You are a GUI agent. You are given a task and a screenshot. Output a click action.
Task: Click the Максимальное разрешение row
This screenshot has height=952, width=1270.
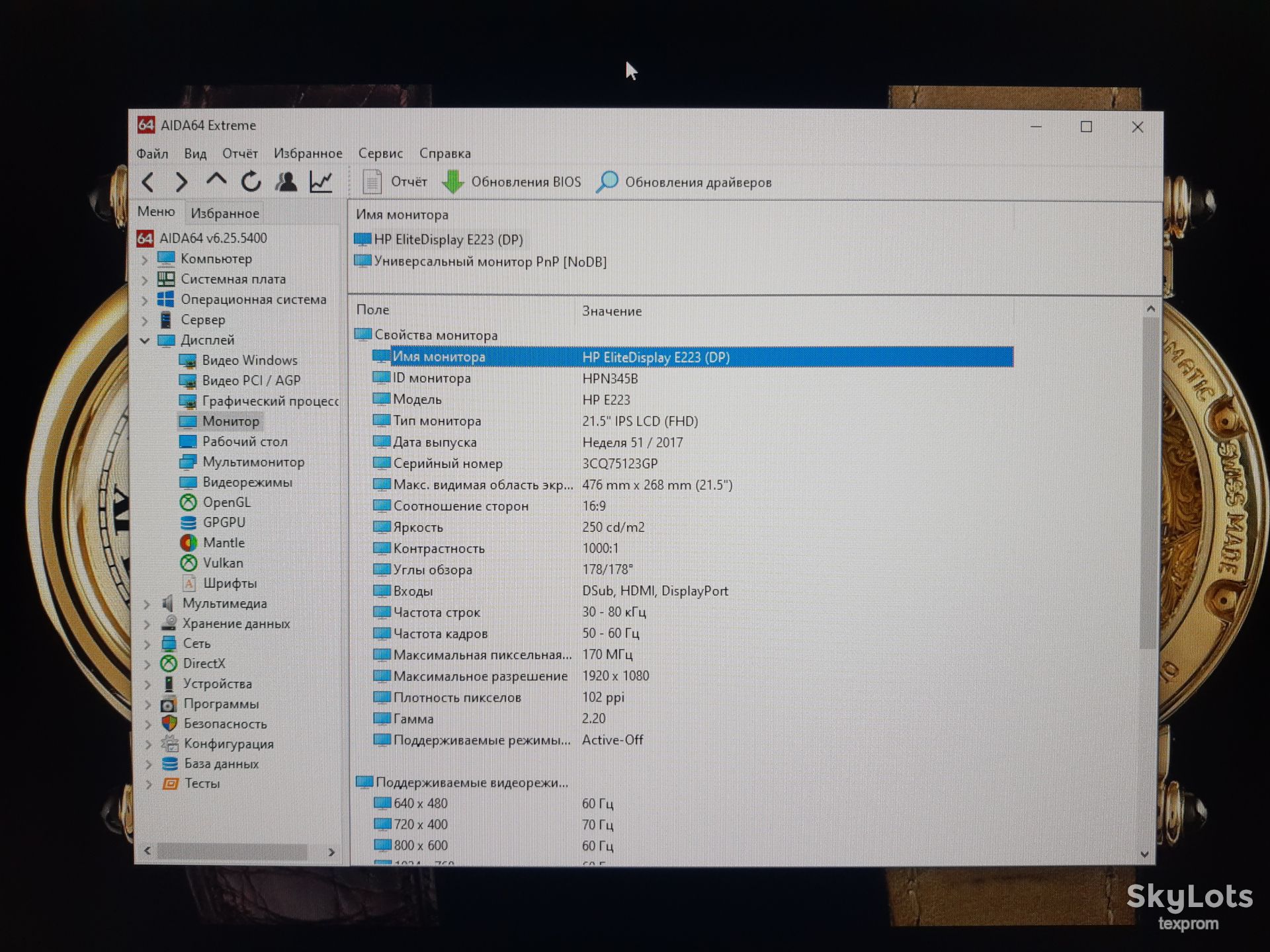pyautogui.click(x=693, y=676)
